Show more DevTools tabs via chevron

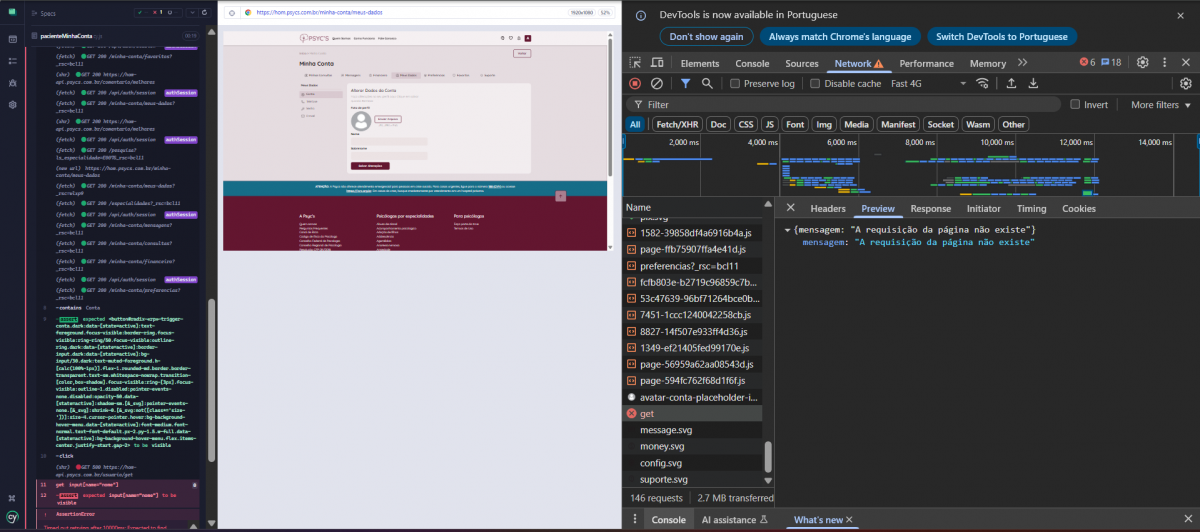pyautogui.click(x=1024, y=63)
